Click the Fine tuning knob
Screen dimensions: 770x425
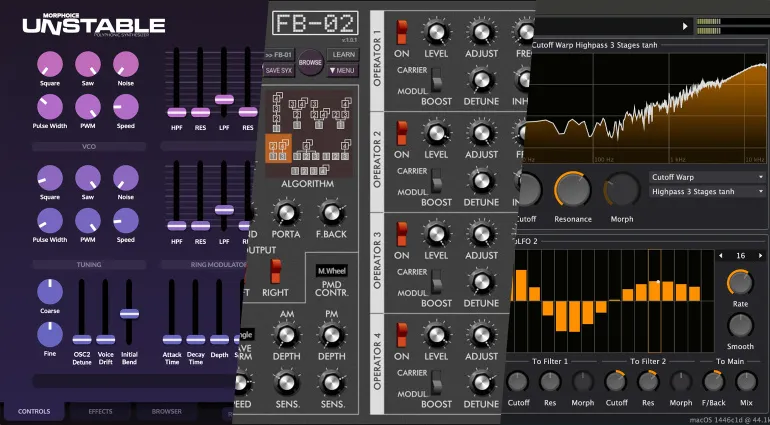tap(50, 335)
